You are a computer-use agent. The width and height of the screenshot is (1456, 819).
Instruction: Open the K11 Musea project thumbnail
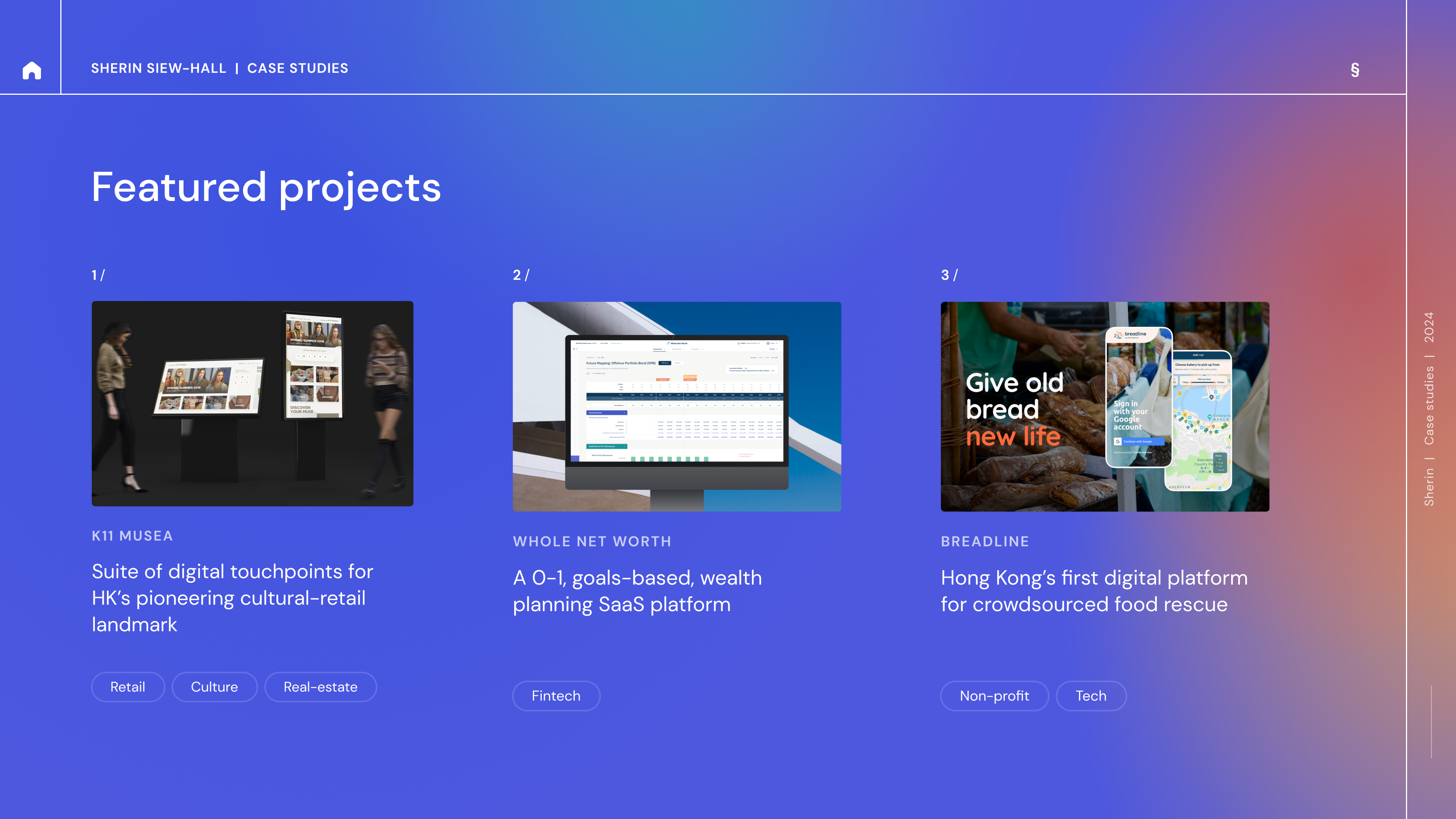coord(252,403)
